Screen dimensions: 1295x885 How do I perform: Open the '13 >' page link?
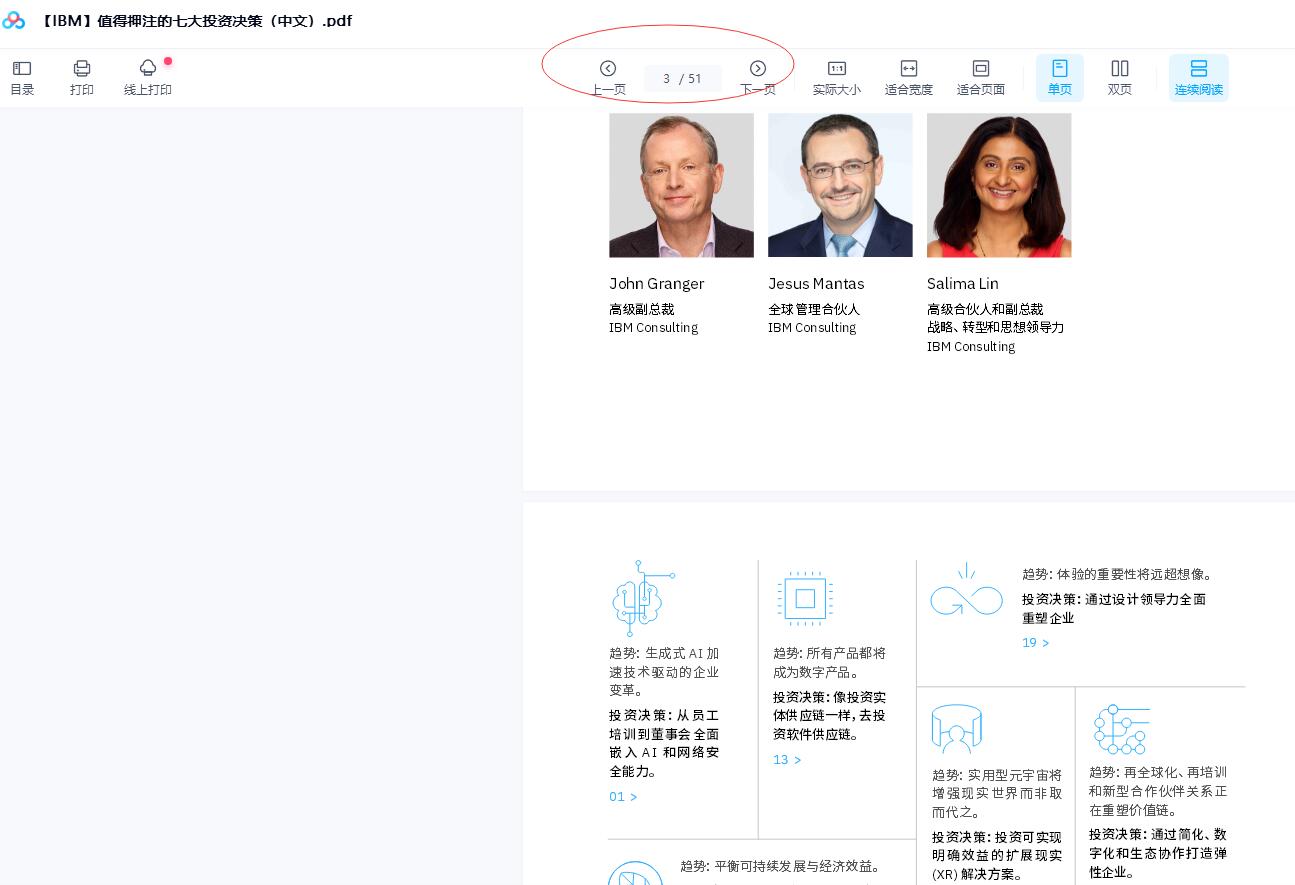click(787, 760)
